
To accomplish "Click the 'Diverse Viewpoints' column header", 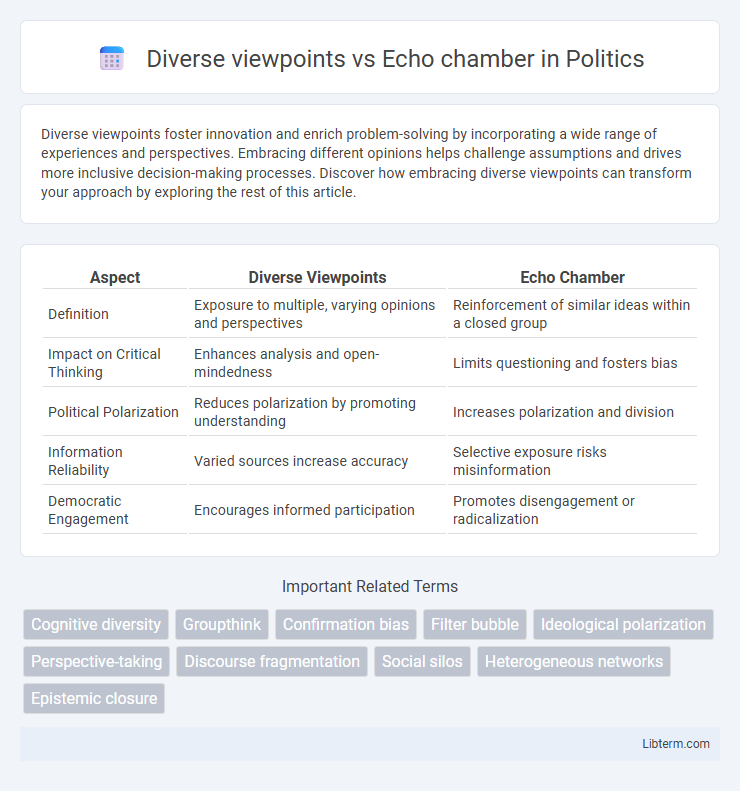I will [317, 277].
